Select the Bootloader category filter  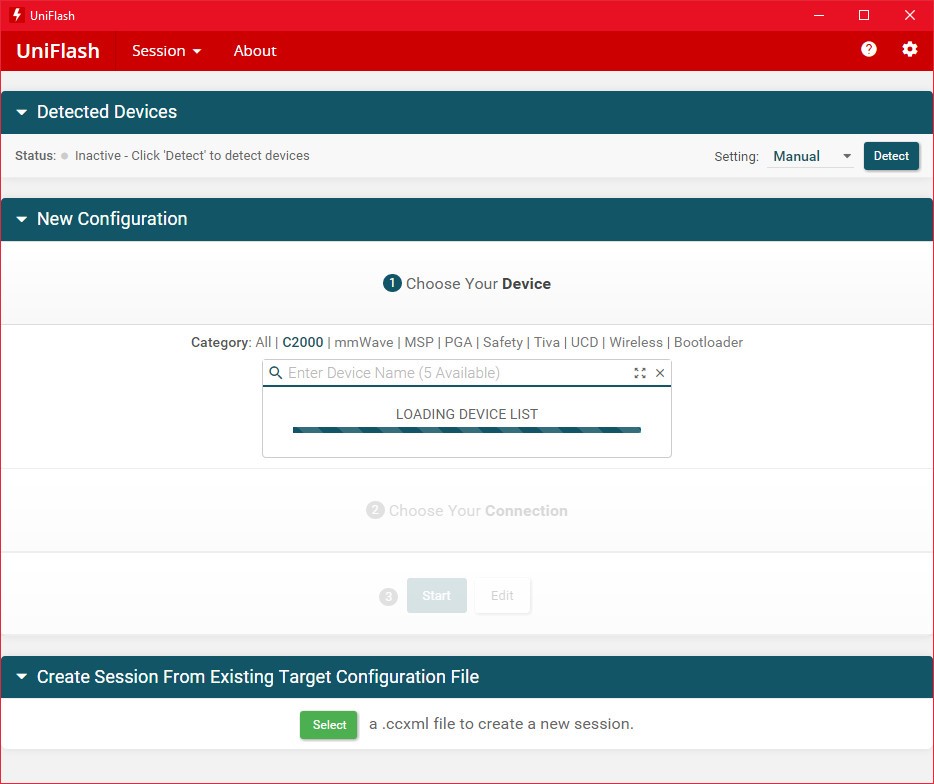708,343
